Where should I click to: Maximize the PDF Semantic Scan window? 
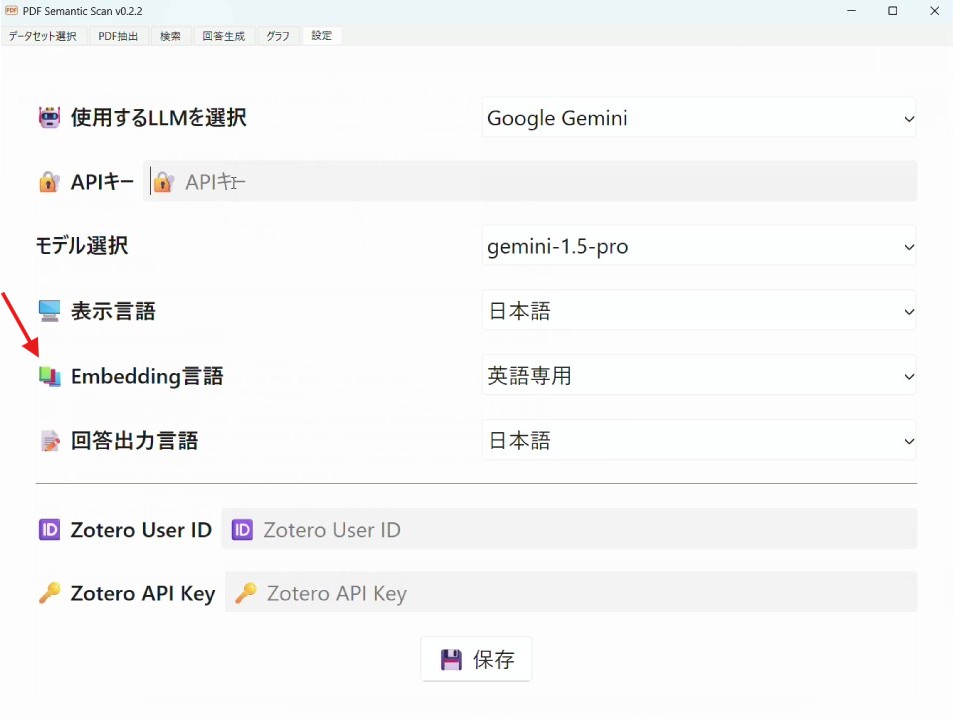(x=892, y=11)
